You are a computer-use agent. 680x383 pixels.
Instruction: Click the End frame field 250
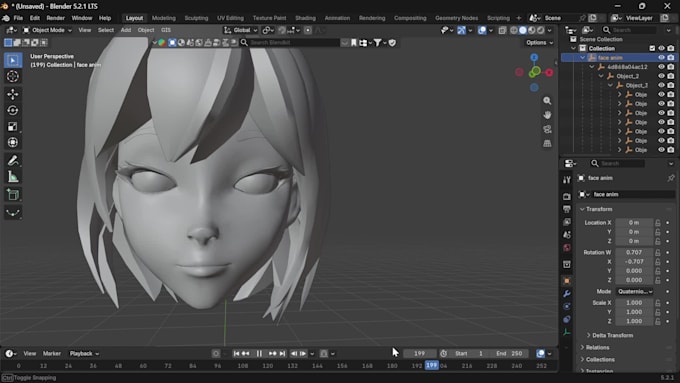[x=510, y=354]
